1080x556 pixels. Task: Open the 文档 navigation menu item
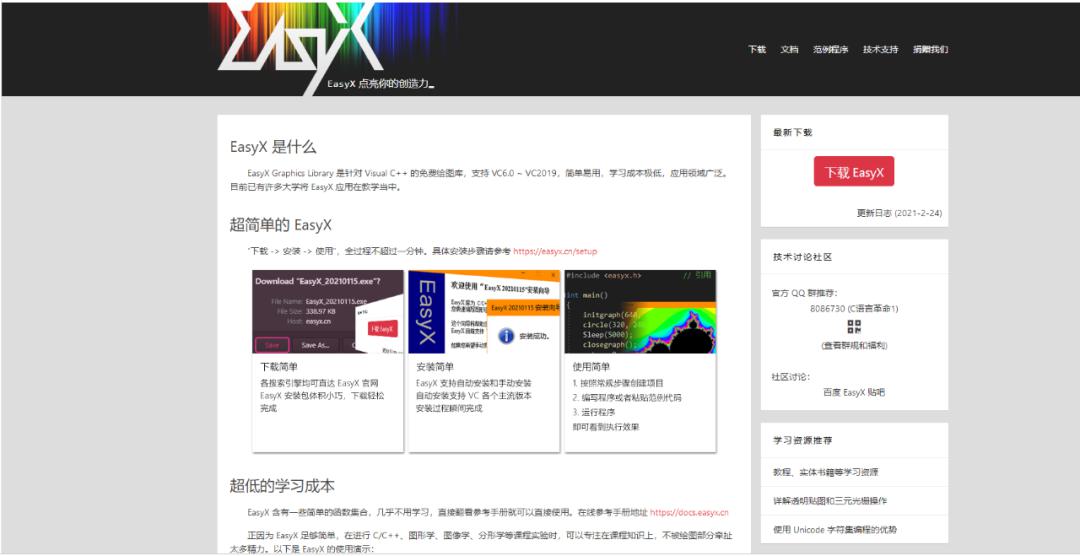click(x=789, y=50)
